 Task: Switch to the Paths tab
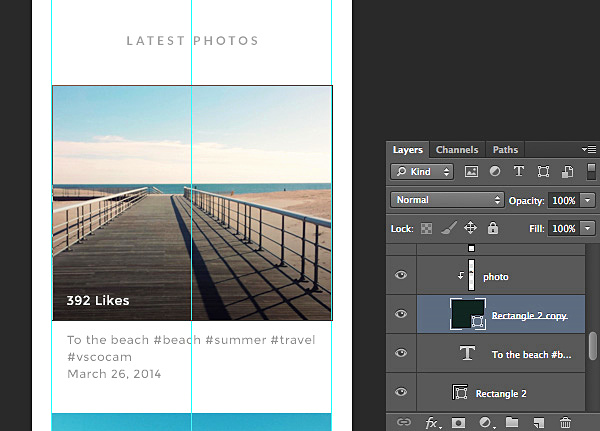(x=505, y=150)
